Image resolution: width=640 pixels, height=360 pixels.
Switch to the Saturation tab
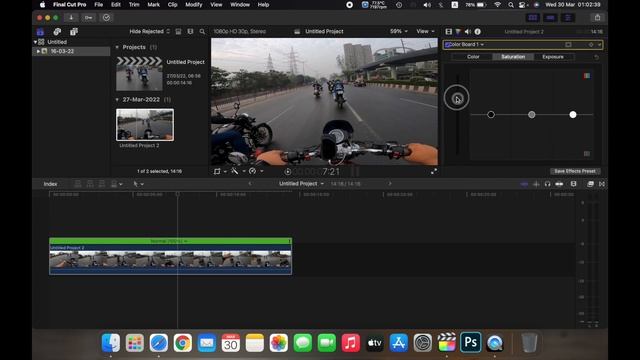coord(513,57)
